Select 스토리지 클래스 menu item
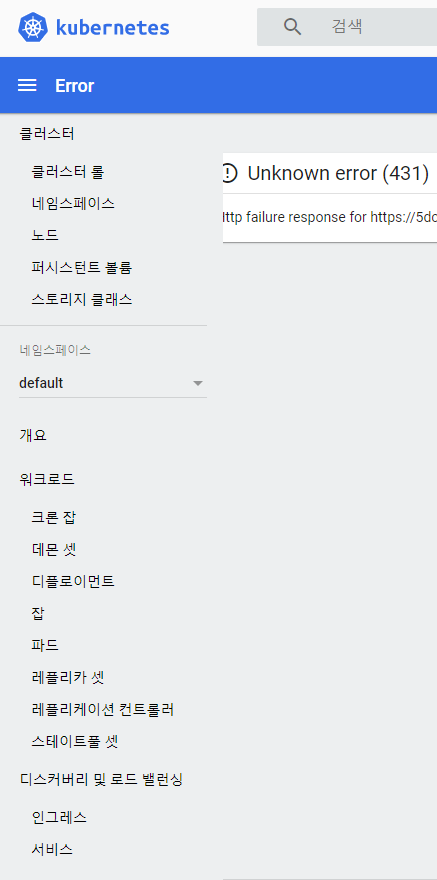The image size is (437, 880). 82,300
